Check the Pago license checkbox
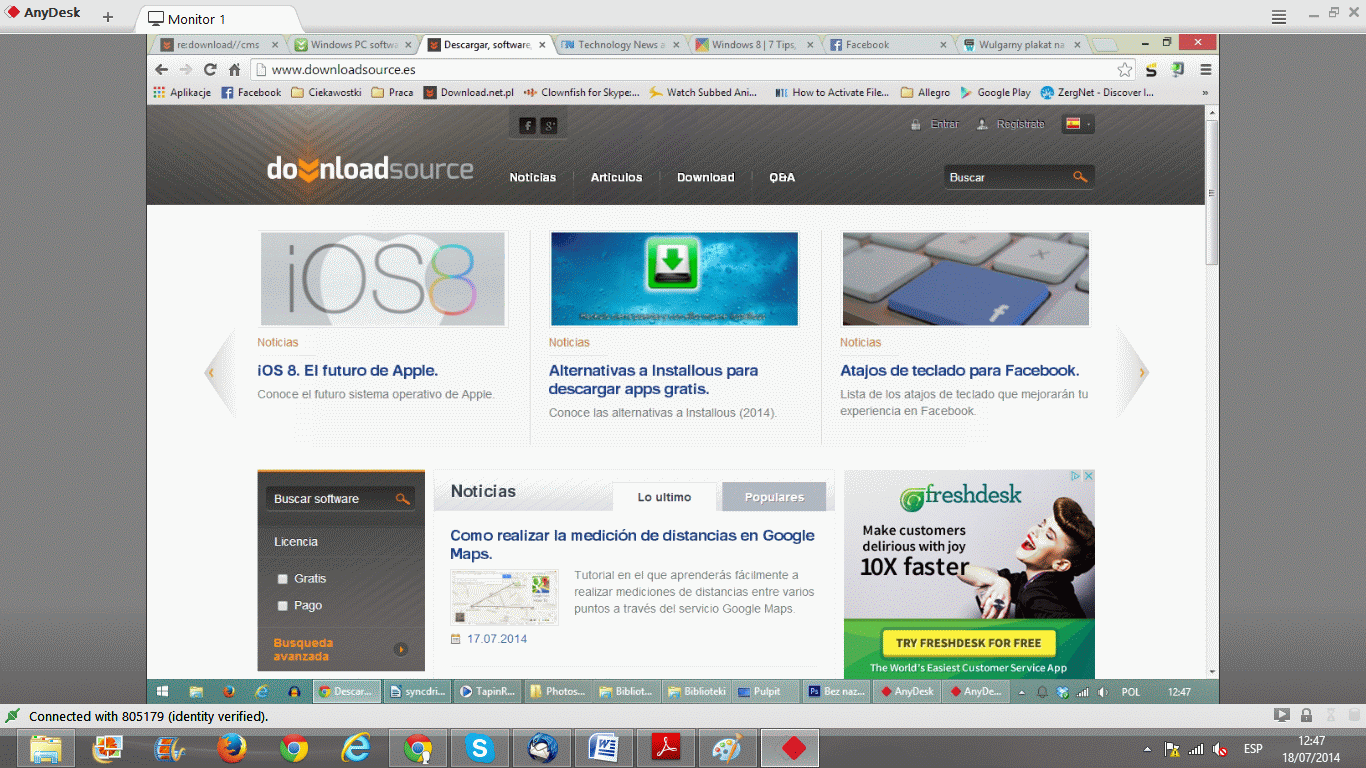The image size is (1366, 768). 283,606
